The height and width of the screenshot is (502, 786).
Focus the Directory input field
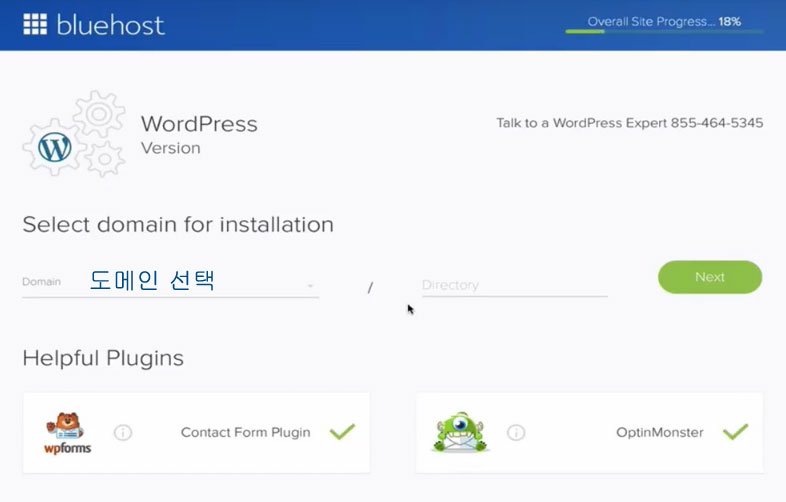514,285
